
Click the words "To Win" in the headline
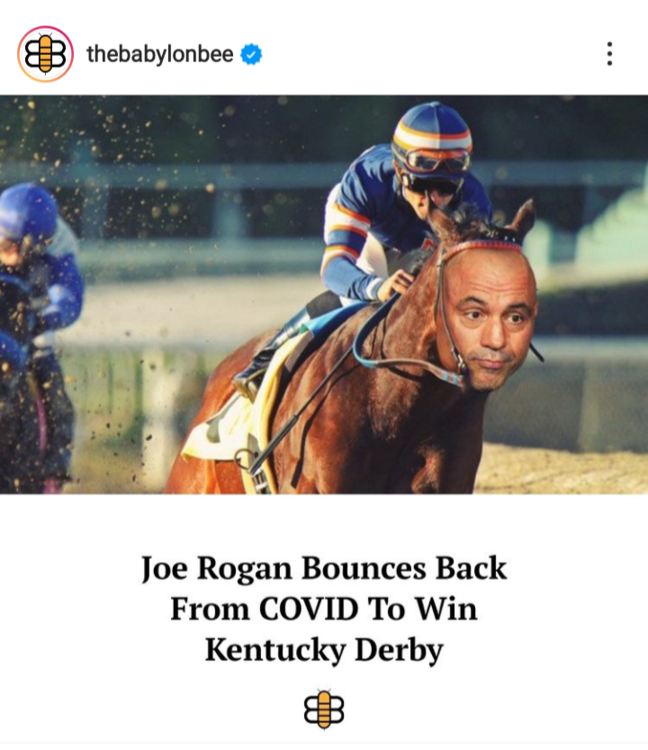click(422, 609)
